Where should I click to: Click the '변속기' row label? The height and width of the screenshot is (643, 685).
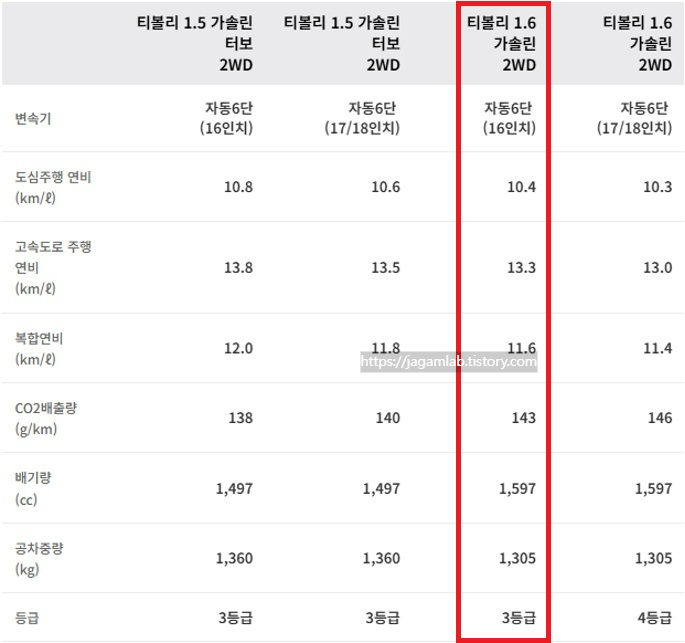33,118
